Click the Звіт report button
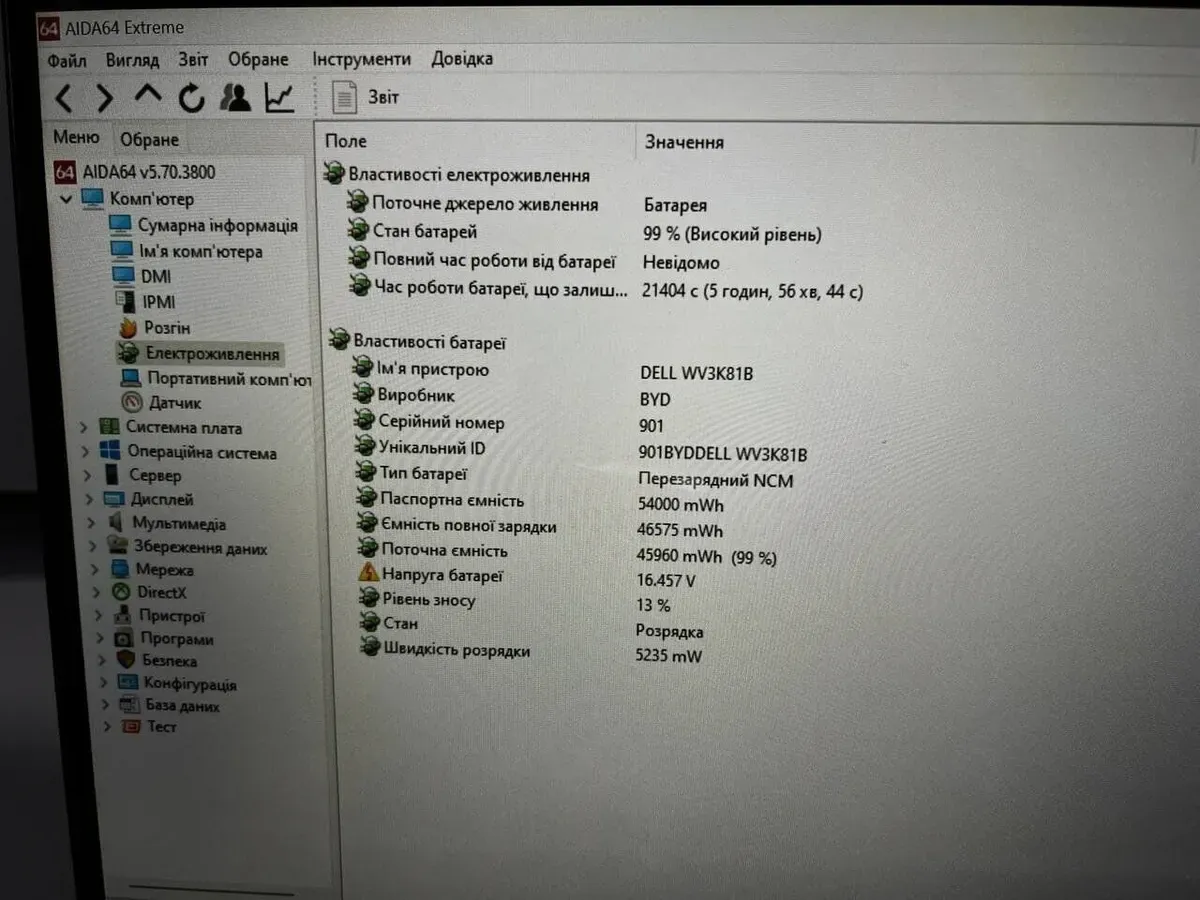Image resolution: width=1200 pixels, height=900 pixels. (x=366, y=97)
